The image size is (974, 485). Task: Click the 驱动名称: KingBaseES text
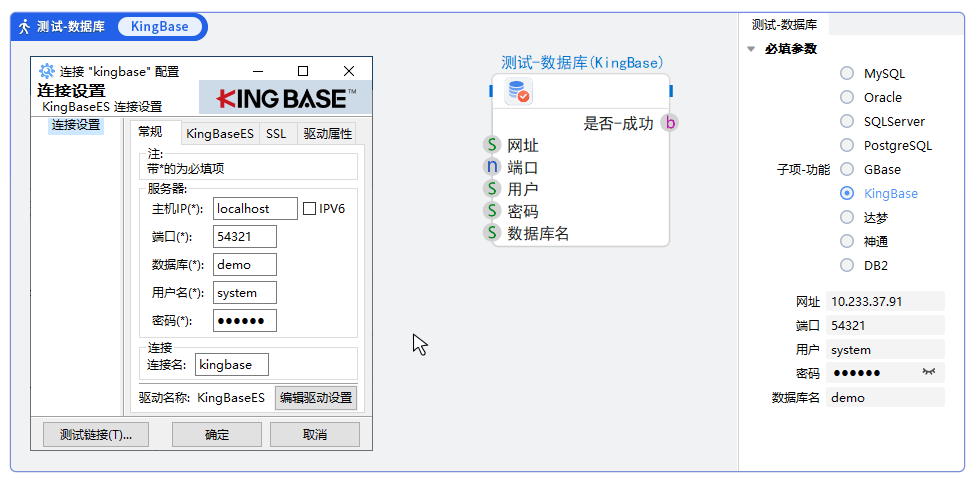pos(202,397)
